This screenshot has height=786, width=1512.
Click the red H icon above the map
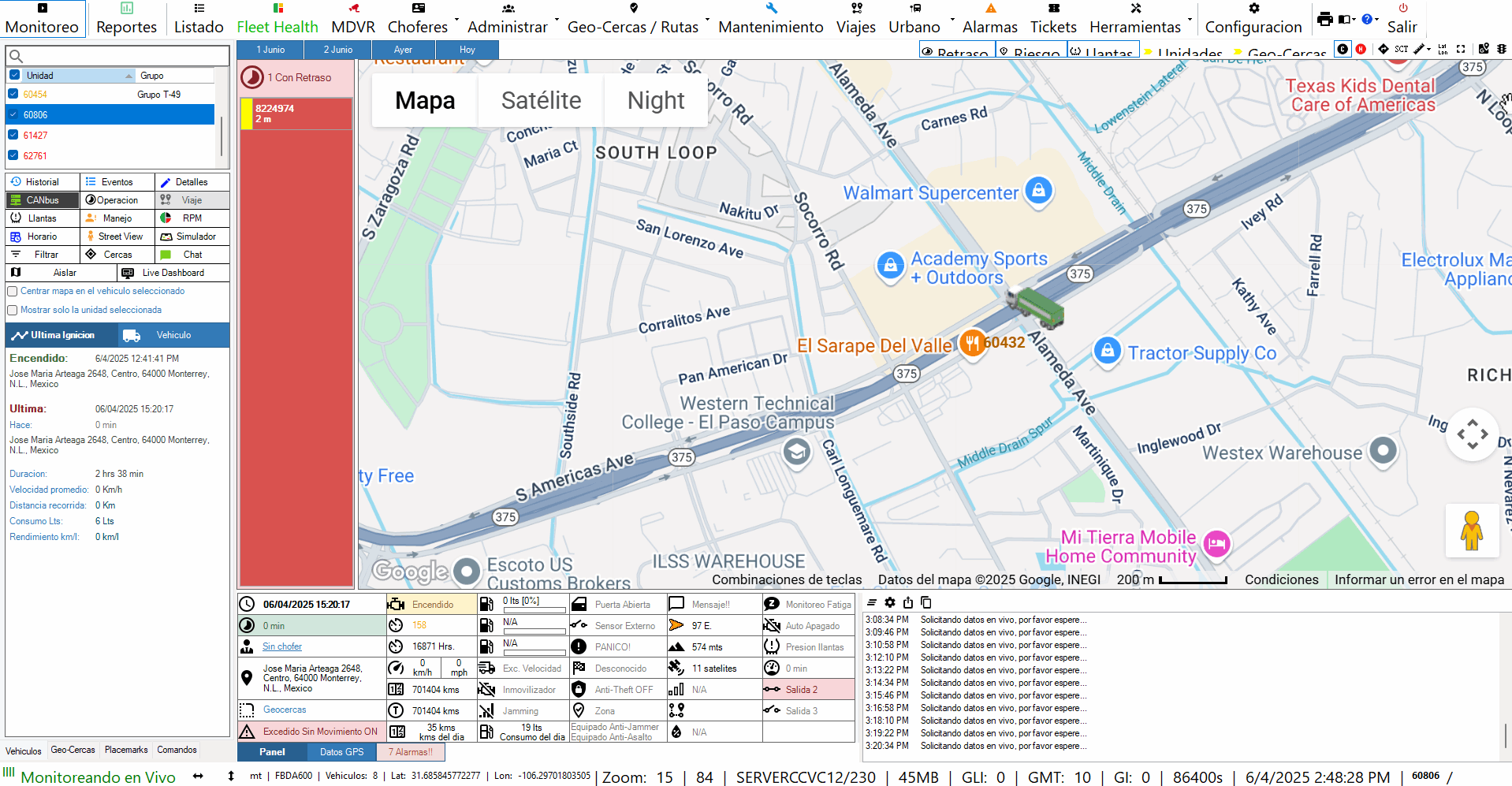tap(1361, 49)
